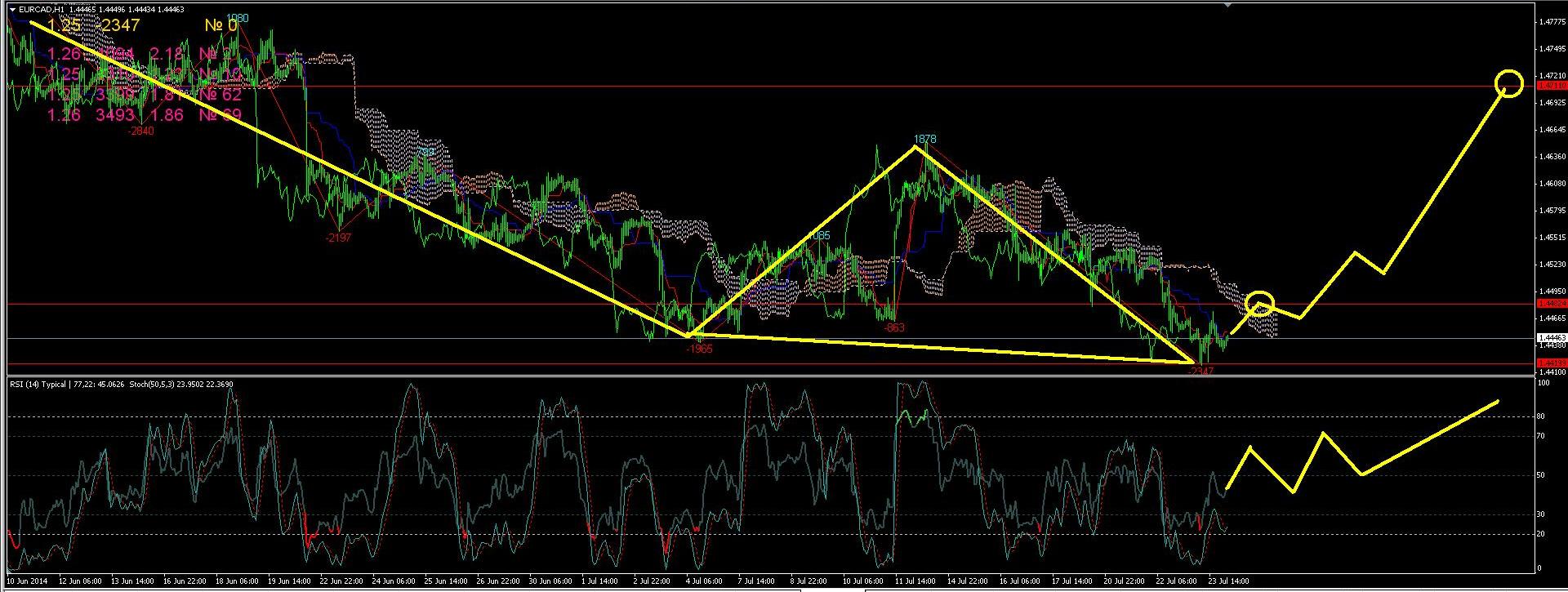Image resolution: width=1568 pixels, height=592 pixels.
Task: Click the upper yellow target circle
Action: [1509, 83]
